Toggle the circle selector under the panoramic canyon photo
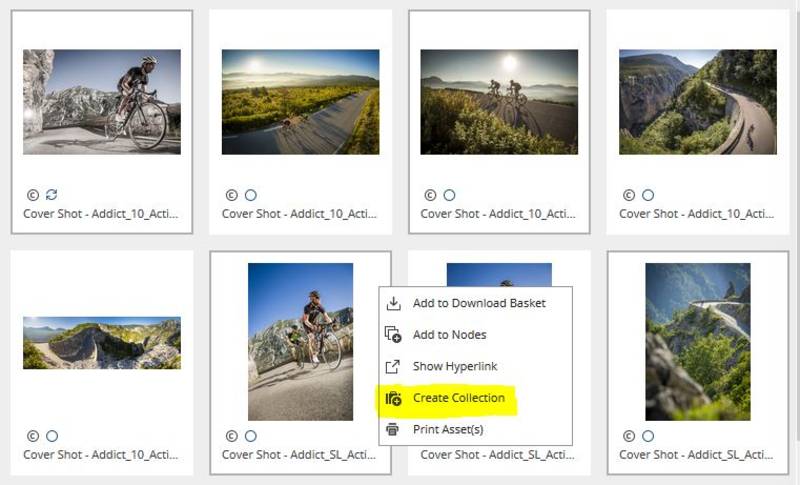800x485 pixels. [x=52, y=436]
